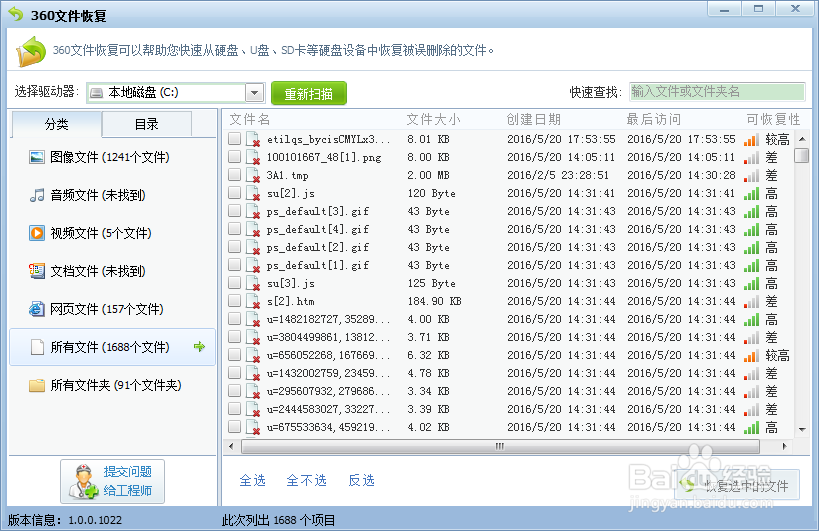The image size is (819, 531).
Task: Click the file icon for u=675533634 entry
Action: click(x=253, y=428)
